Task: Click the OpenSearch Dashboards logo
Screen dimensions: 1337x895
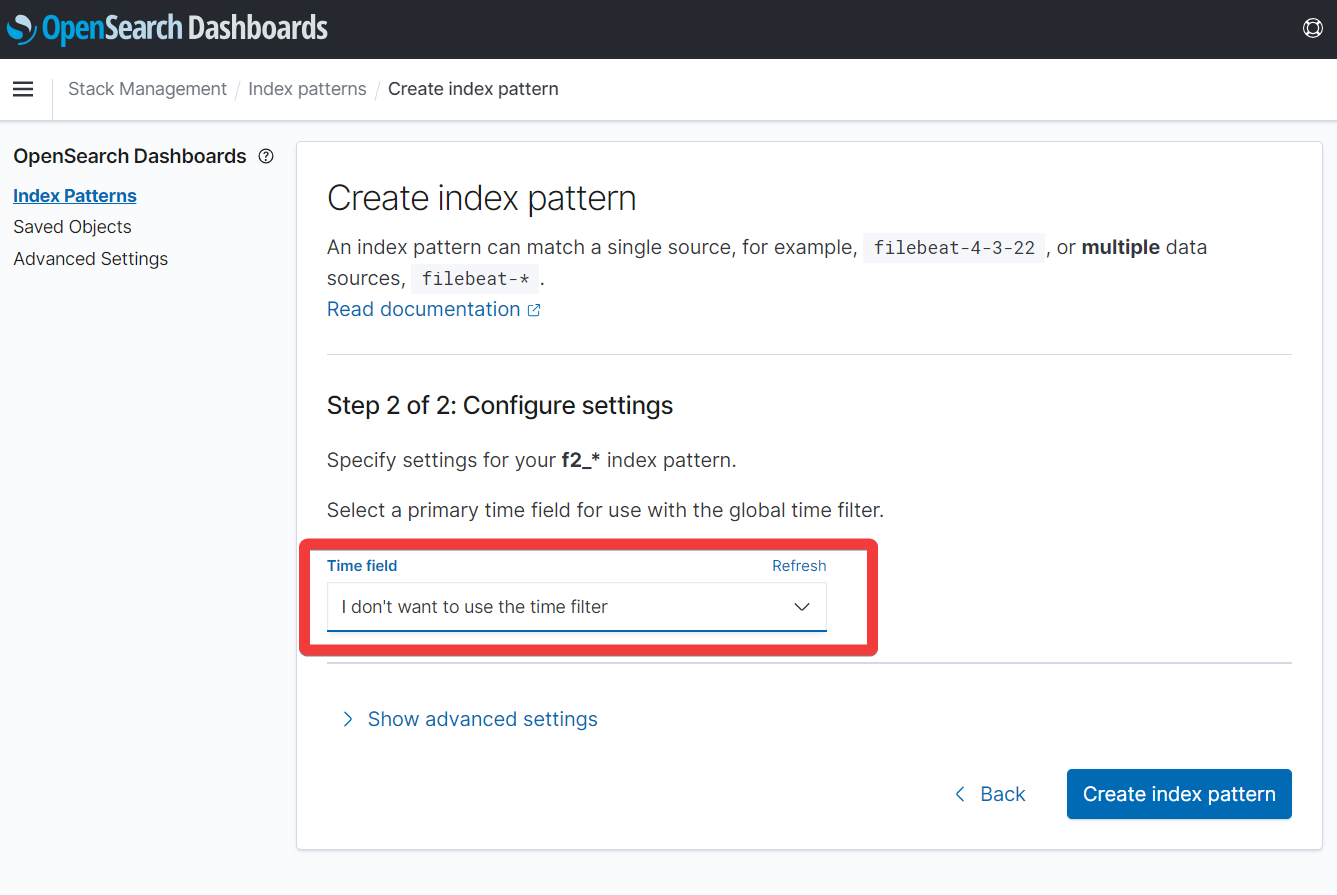Action: [167, 28]
